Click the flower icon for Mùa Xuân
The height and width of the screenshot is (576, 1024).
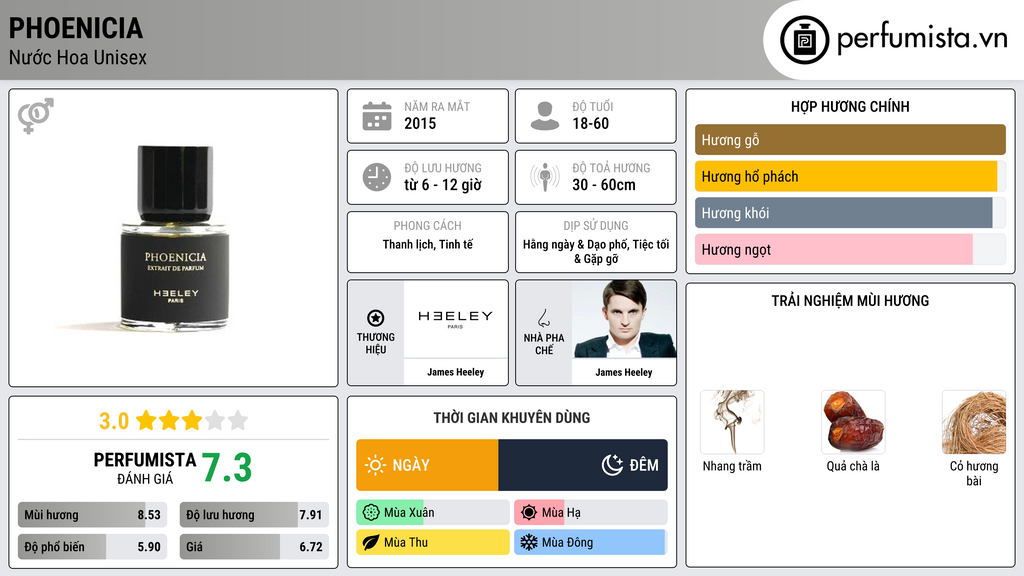click(371, 513)
